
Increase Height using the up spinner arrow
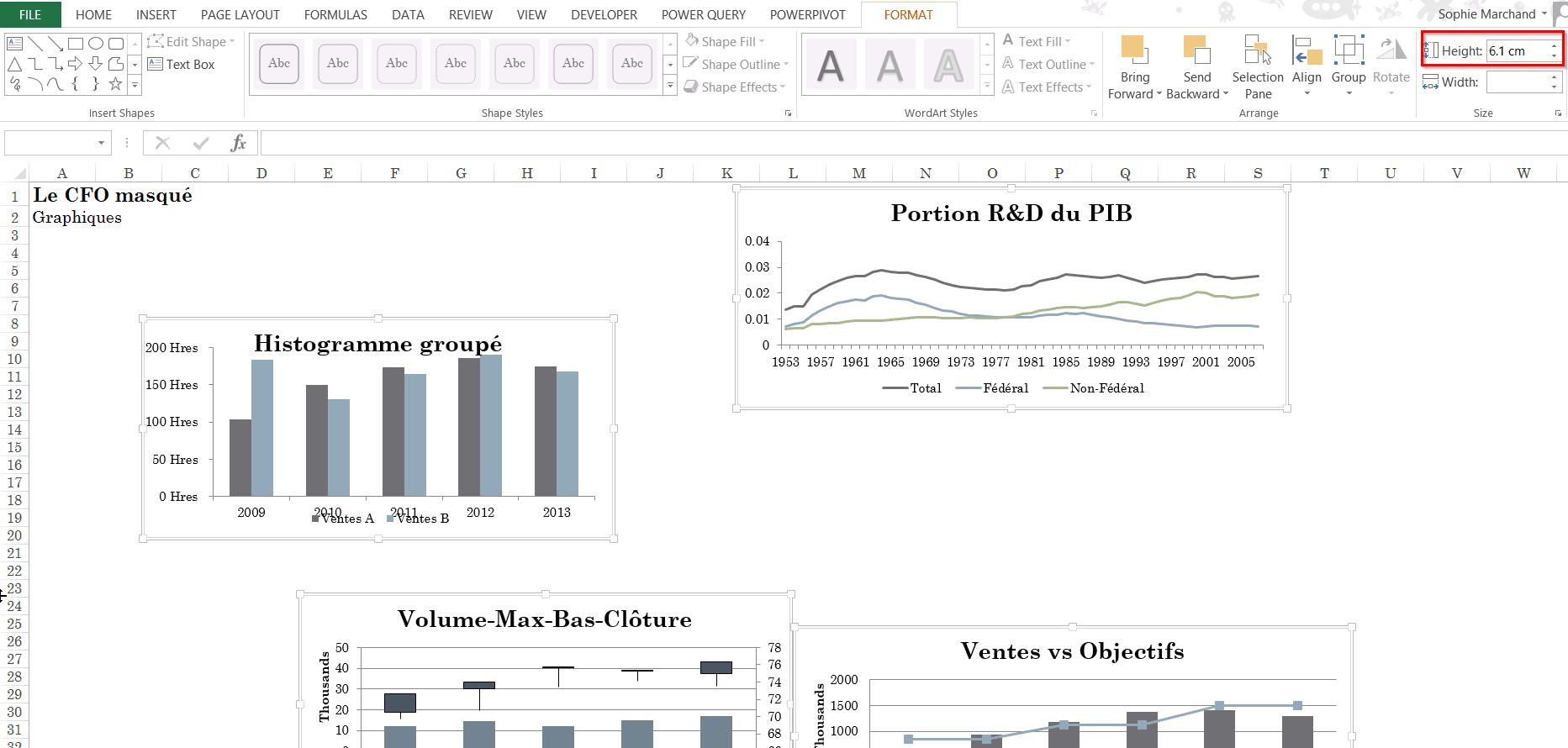(x=1554, y=46)
